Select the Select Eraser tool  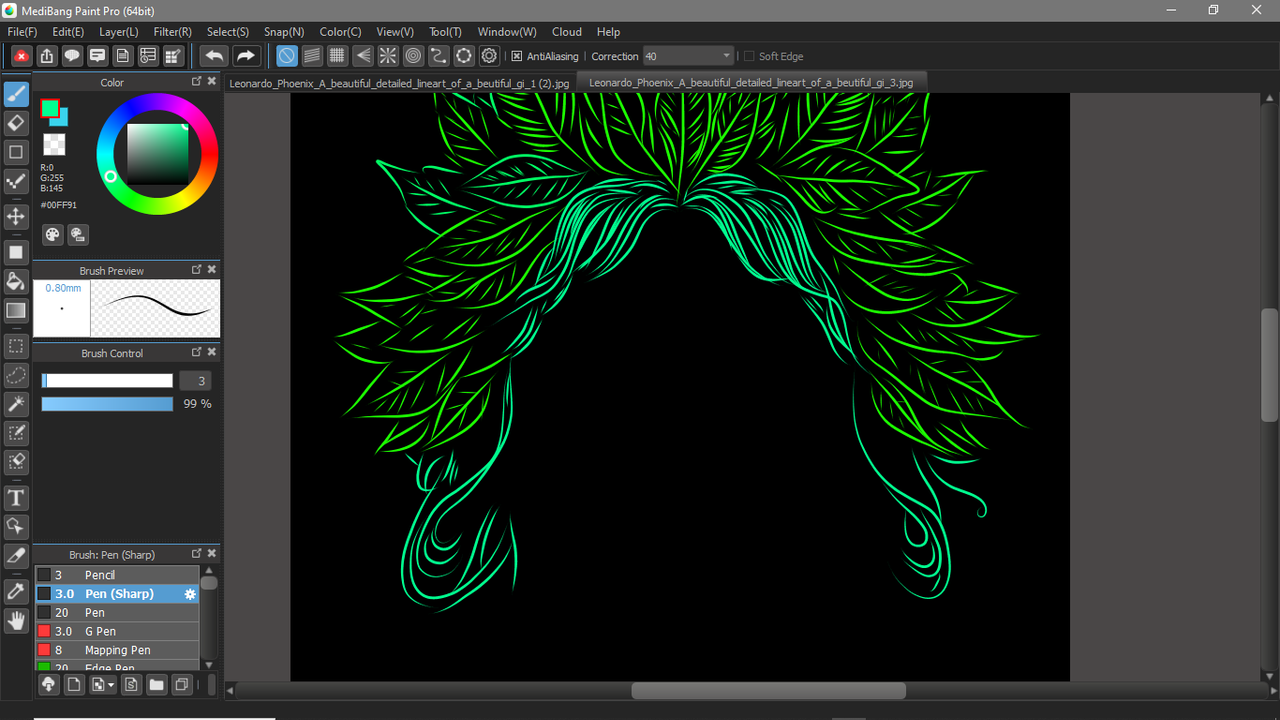tap(16, 462)
